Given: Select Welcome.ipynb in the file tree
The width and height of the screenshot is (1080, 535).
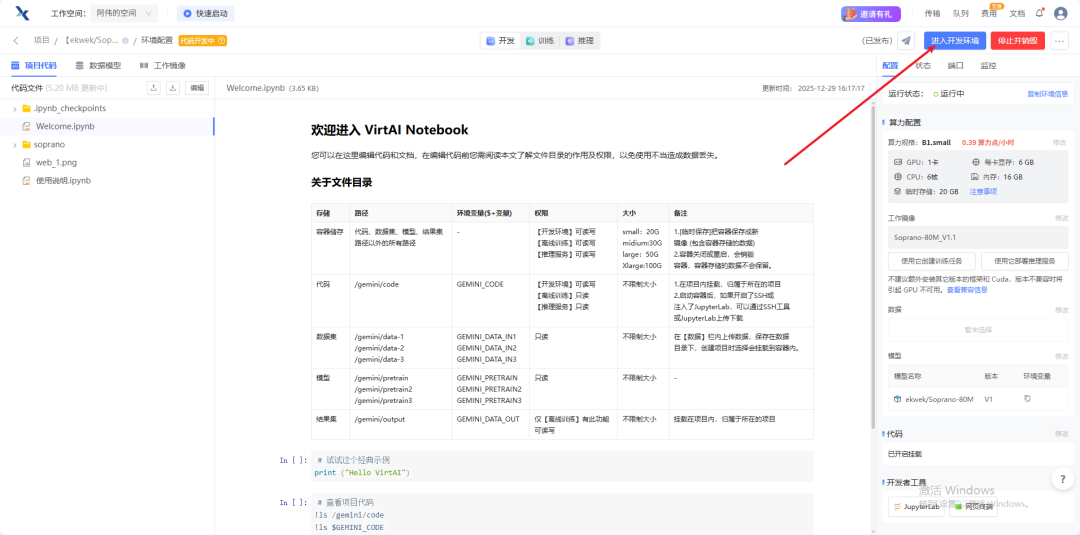Looking at the screenshot, I should point(107,127).
